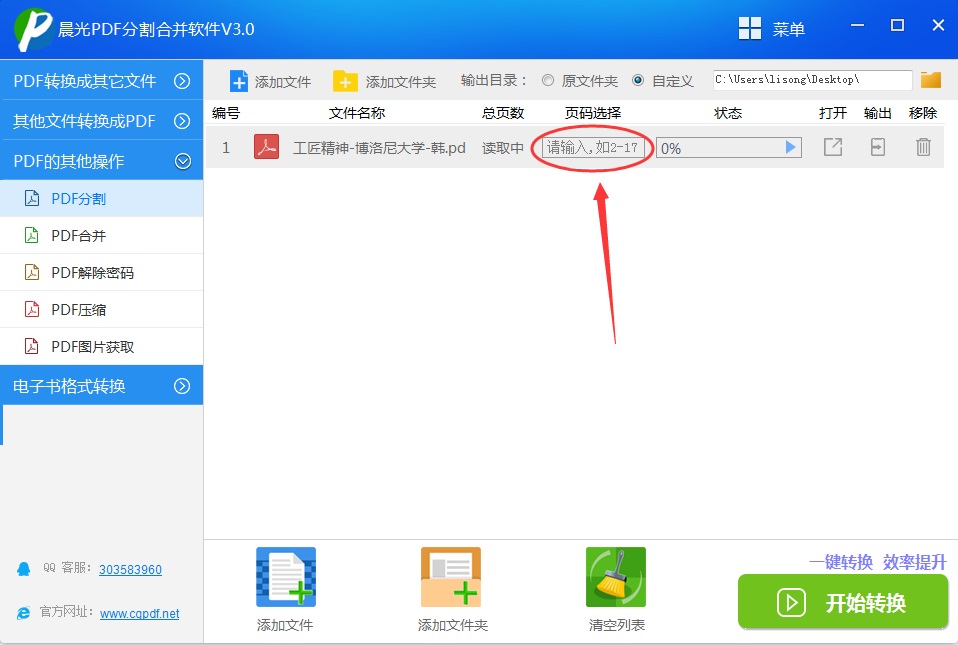Click the 读取中 page count cell
The width and height of the screenshot is (958, 645).
pos(503,148)
